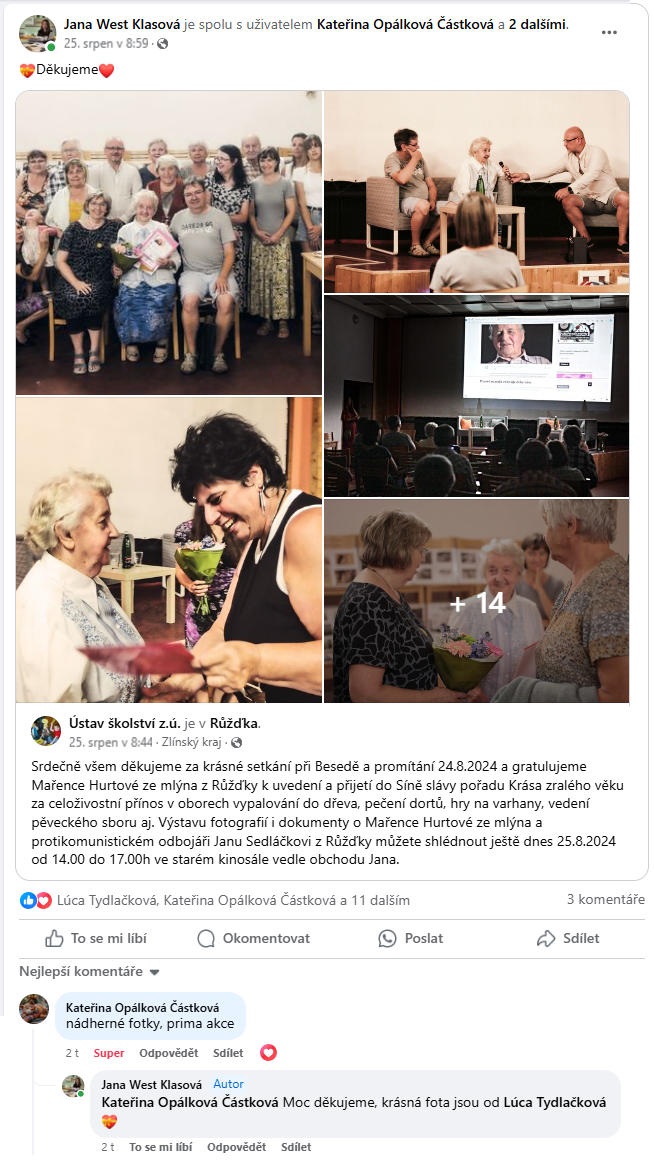654x1174 pixels.
Task: Click the Ústav školství z.ú. page avatar
Action: pyautogui.click(x=46, y=730)
